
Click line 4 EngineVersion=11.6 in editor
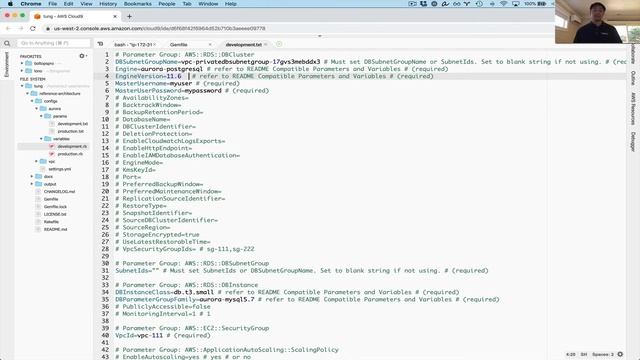pyautogui.click(x=148, y=76)
